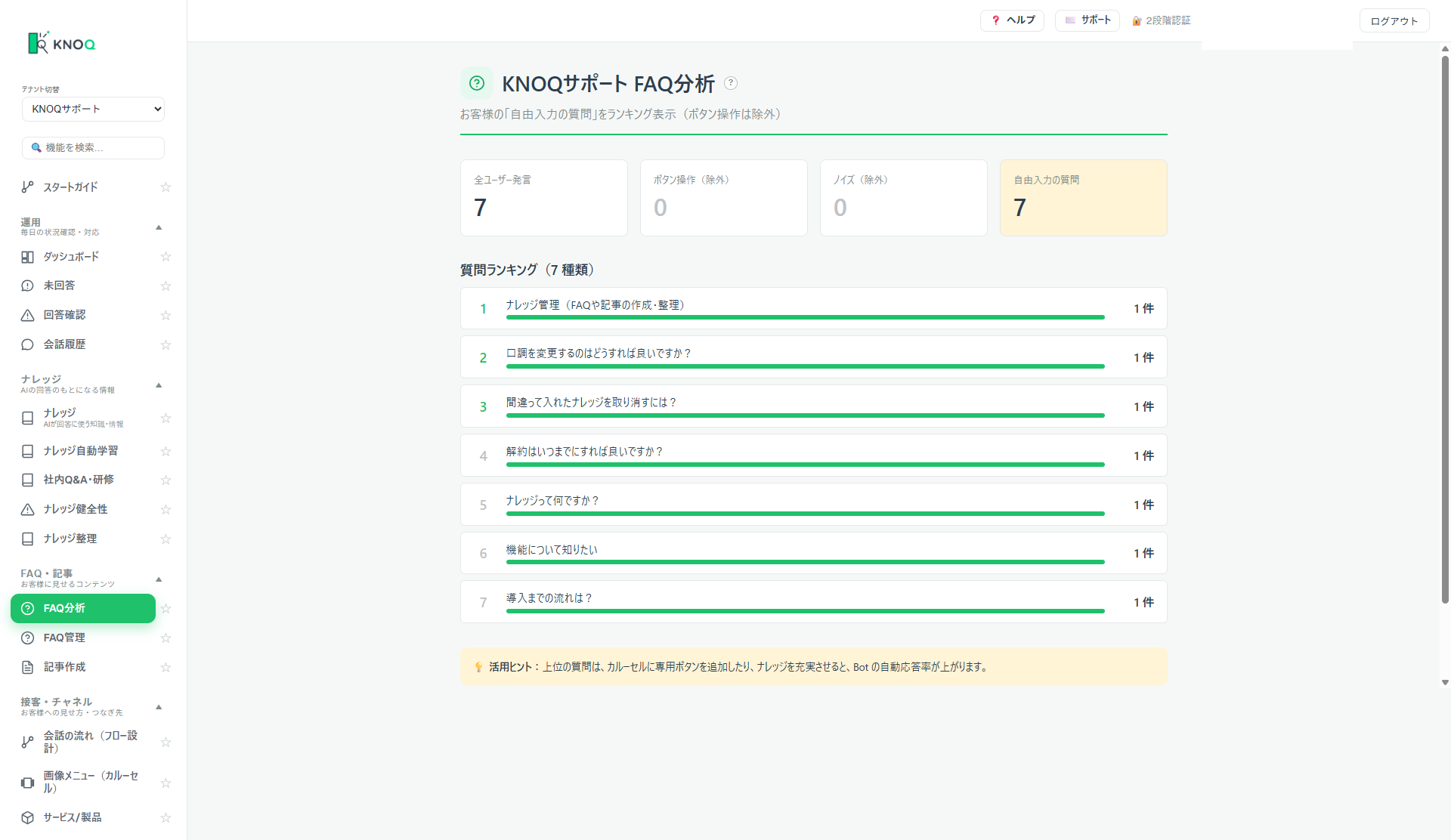Click the 未回答 speech bubble icon
This screenshot has height=840, width=1451.
pyautogui.click(x=27, y=286)
